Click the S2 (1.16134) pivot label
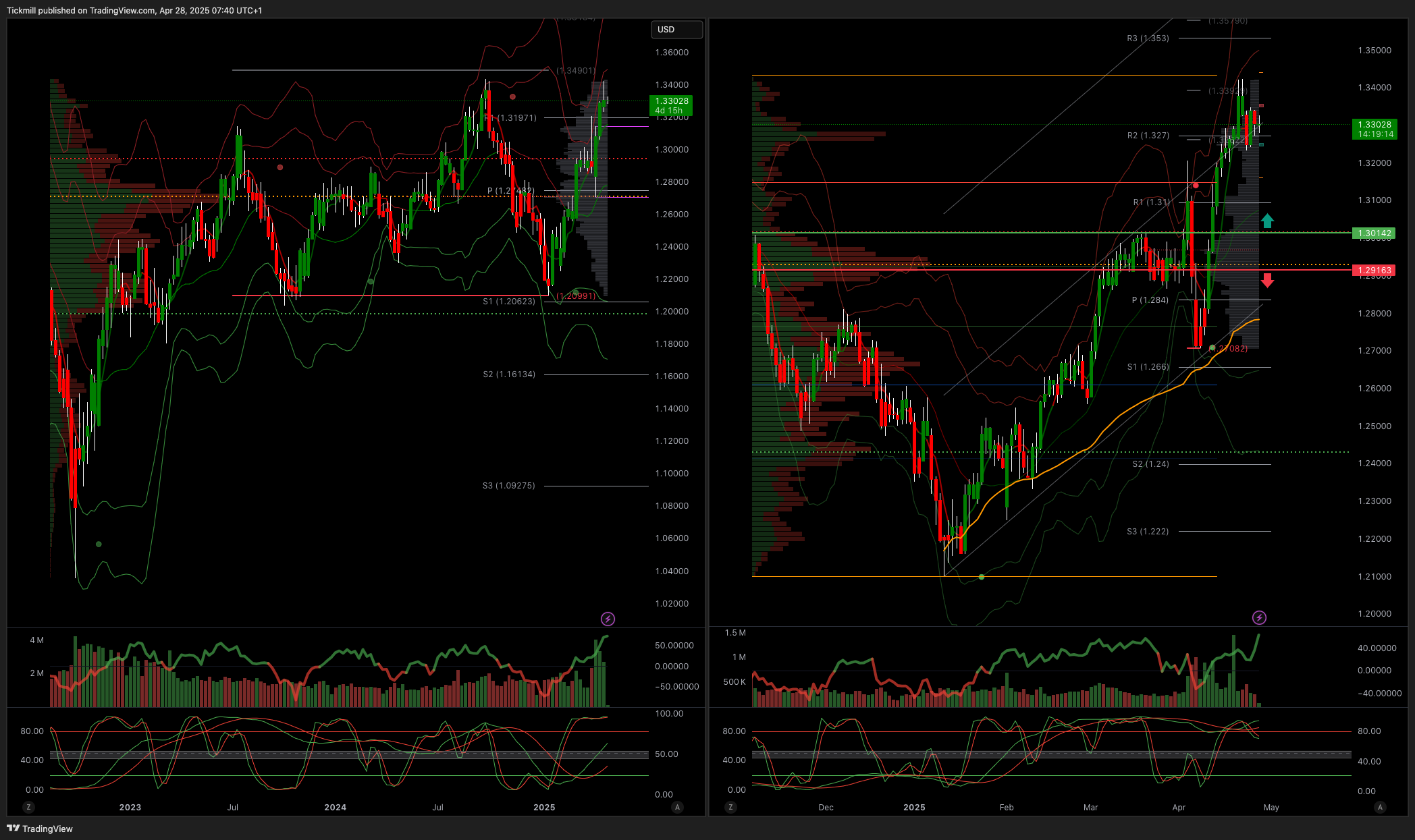The height and width of the screenshot is (840, 1415). (x=509, y=374)
